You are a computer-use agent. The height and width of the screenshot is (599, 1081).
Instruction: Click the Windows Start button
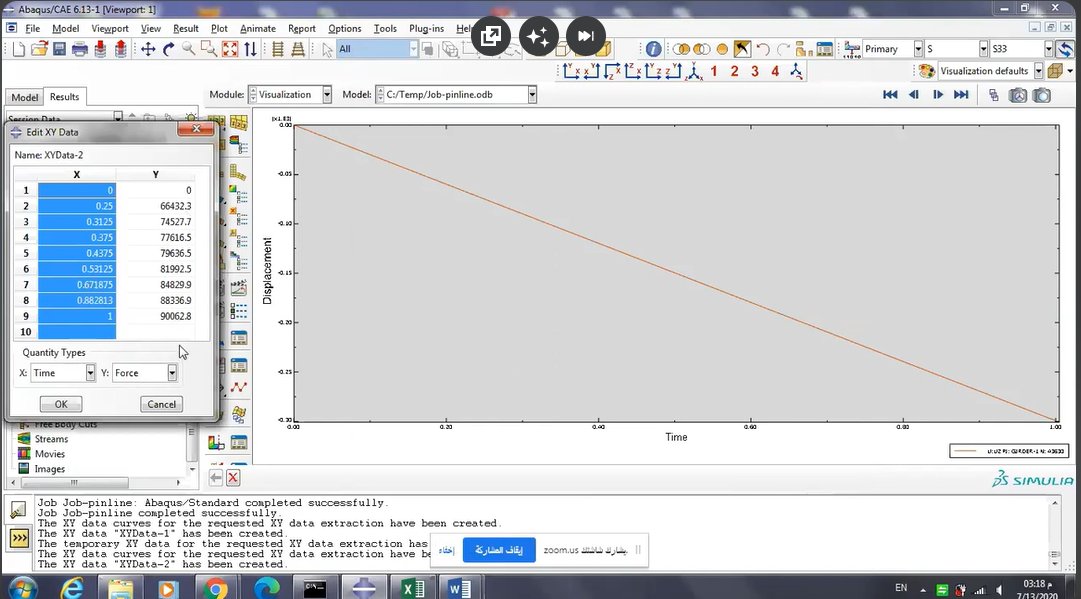click(x=23, y=588)
